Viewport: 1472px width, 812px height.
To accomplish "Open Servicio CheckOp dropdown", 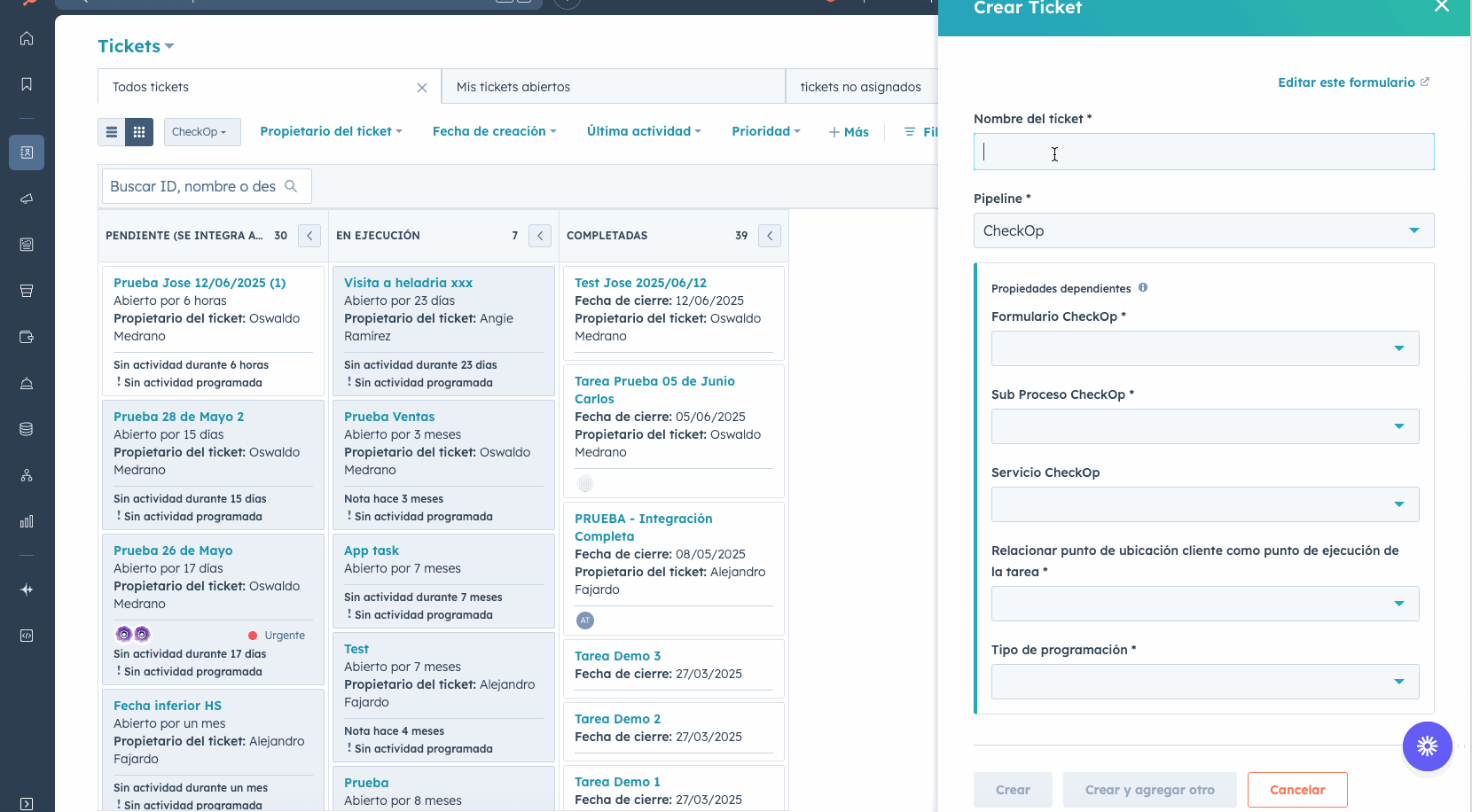I will click(x=1205, y=504).
